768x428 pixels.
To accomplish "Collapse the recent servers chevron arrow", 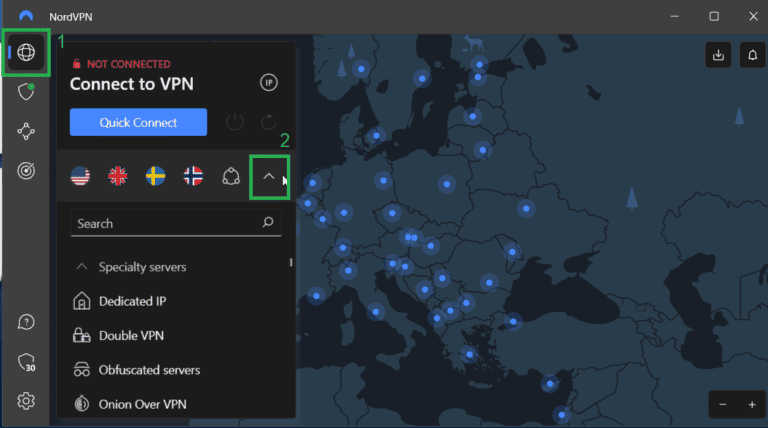I will pyautogui.click(x=268, y=177).
